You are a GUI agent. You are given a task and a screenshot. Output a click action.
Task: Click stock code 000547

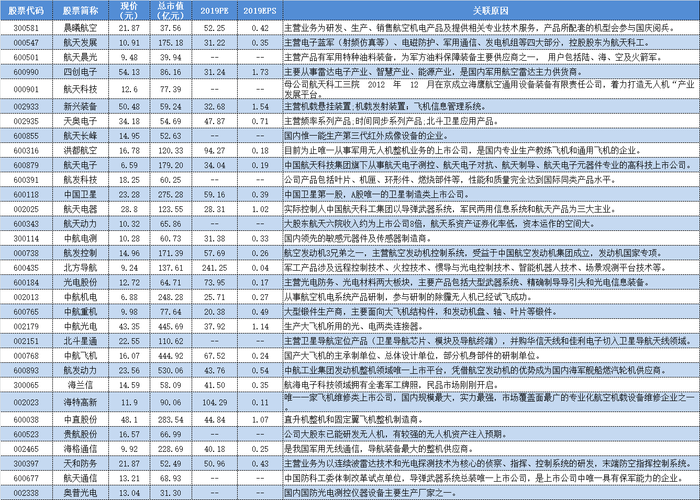coord(26,43)
